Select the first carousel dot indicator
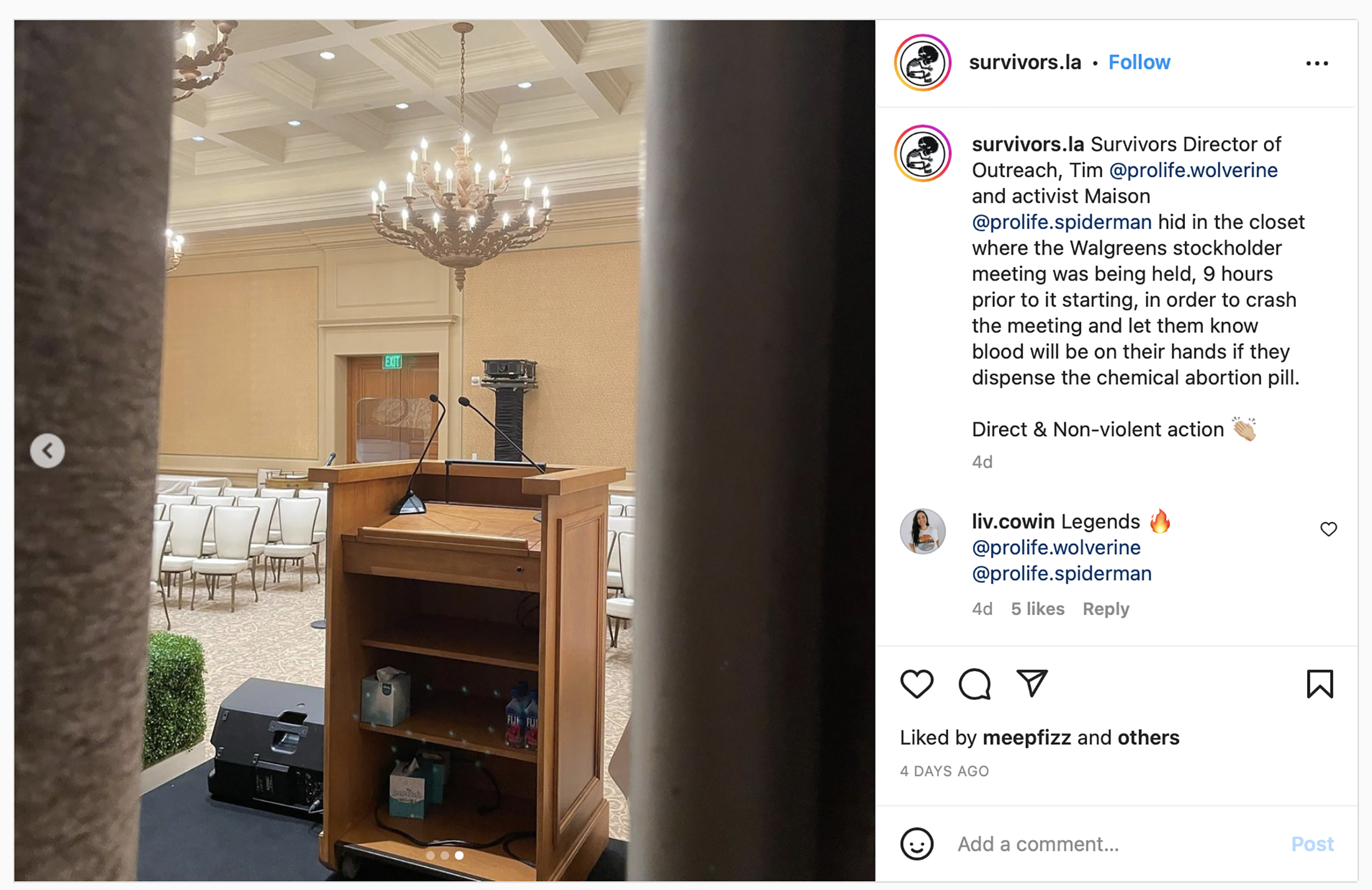Image resolution: width=1372 pixels, height=890 pixels. (x=430, y=856)
